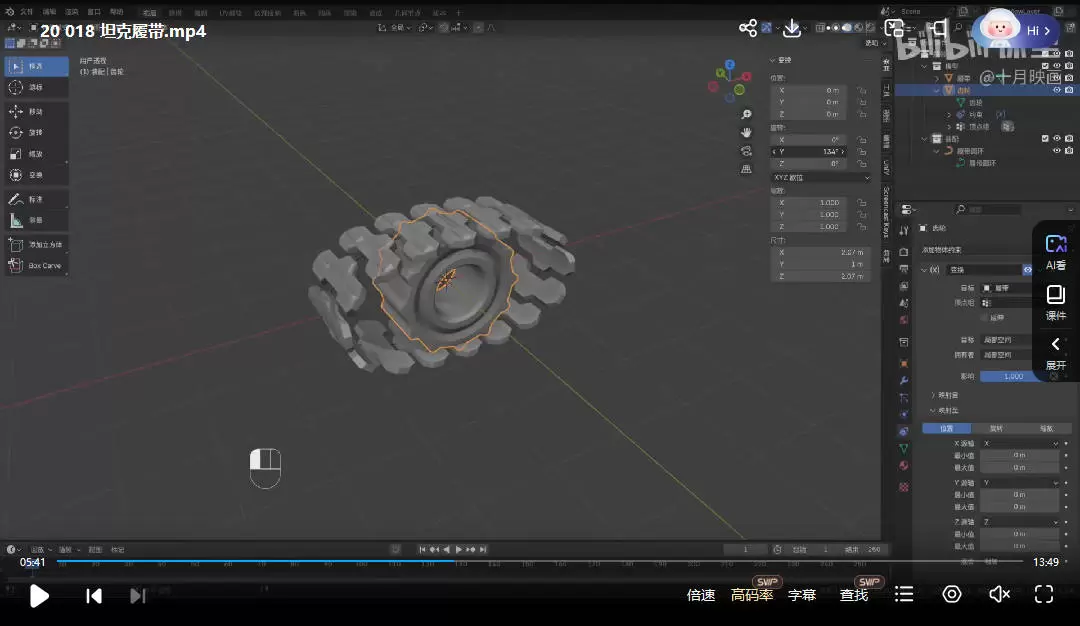The width and height of the screenshot is (1080, 626).
Task: Open Blender's 编辑 Edit menu
Action: pos(50,12)
